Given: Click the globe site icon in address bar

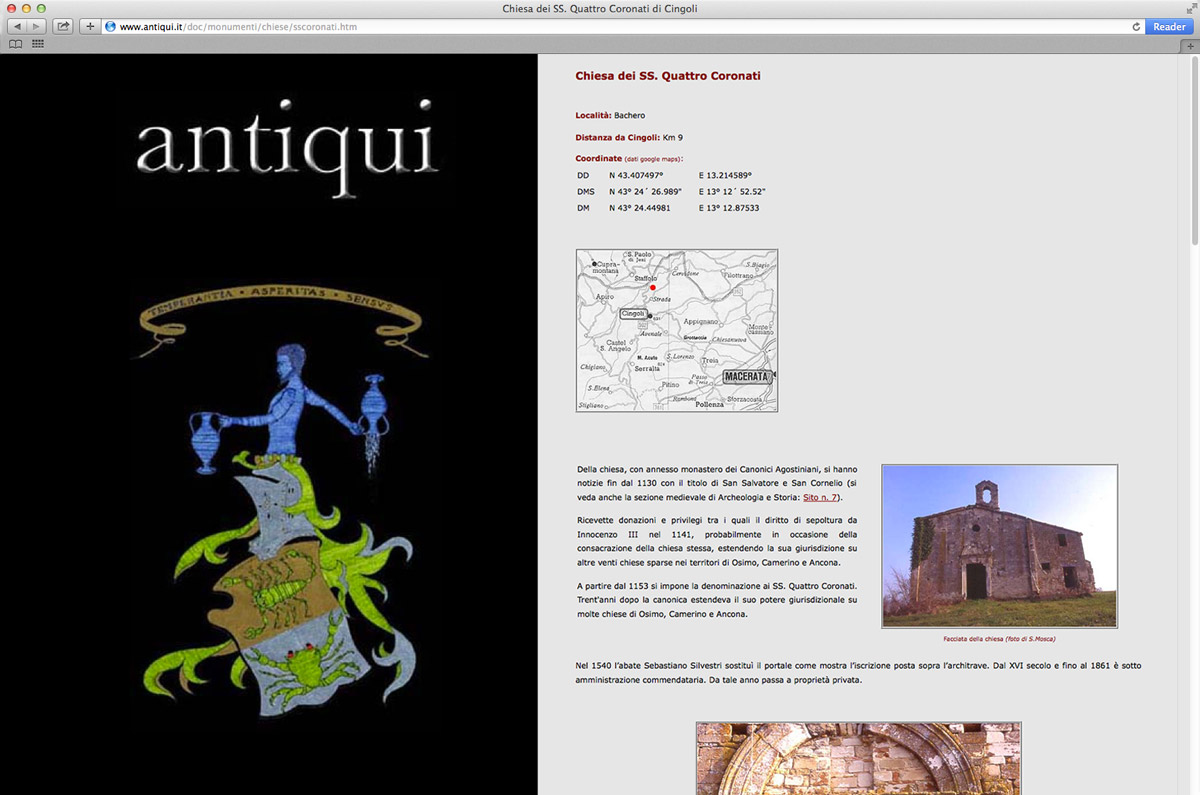Looking at the screenshot, I should [111, 26].
